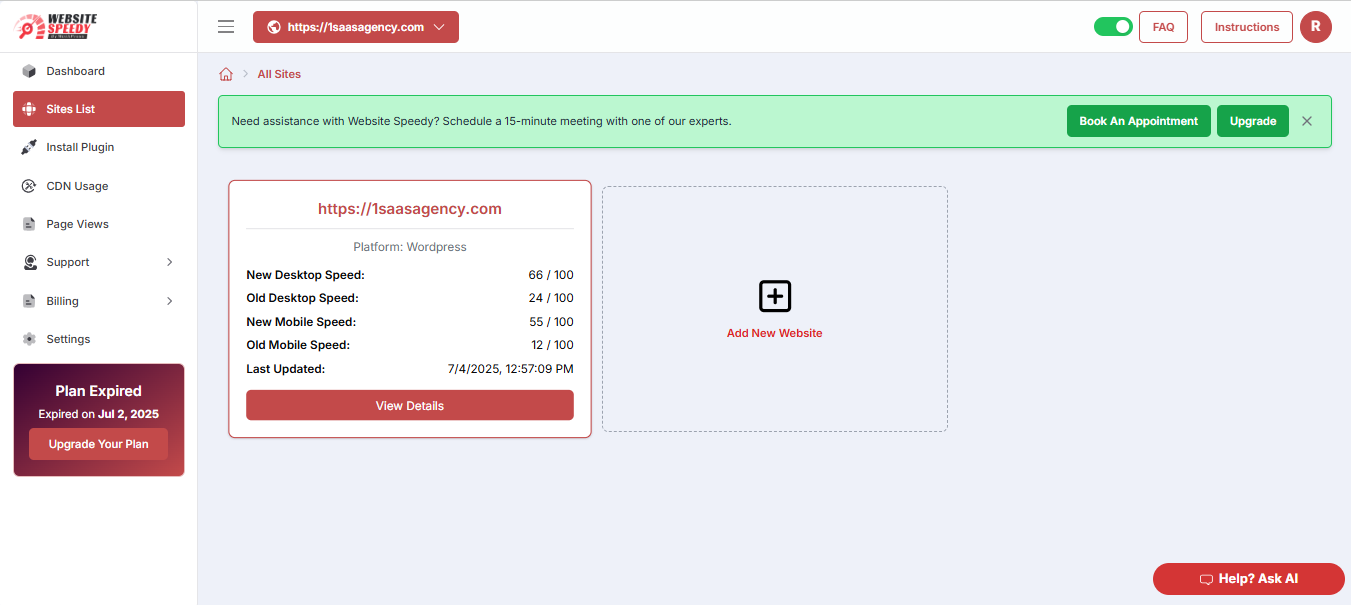Click View Details on site card
This screenshot has height=605, width=1351.
[410, 405]
